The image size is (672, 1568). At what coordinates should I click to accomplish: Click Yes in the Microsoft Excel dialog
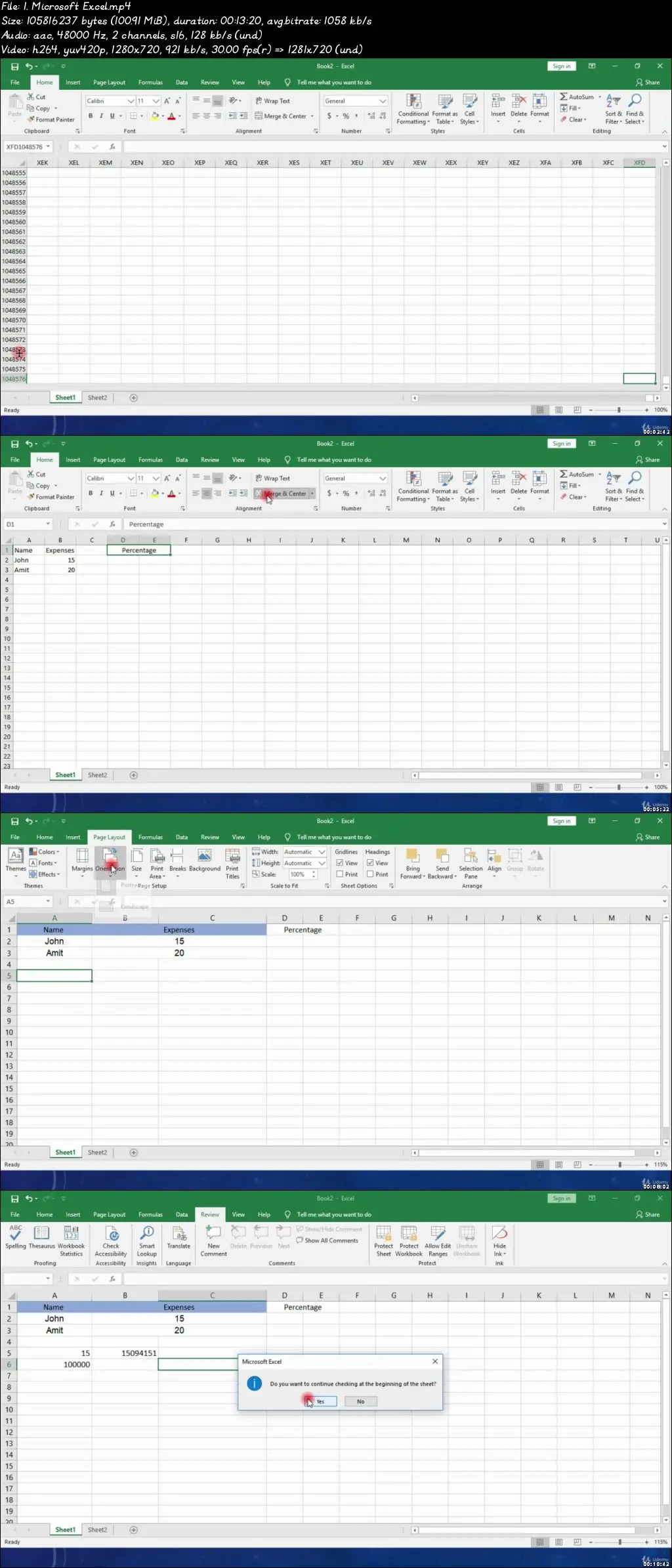point(320,1401)
